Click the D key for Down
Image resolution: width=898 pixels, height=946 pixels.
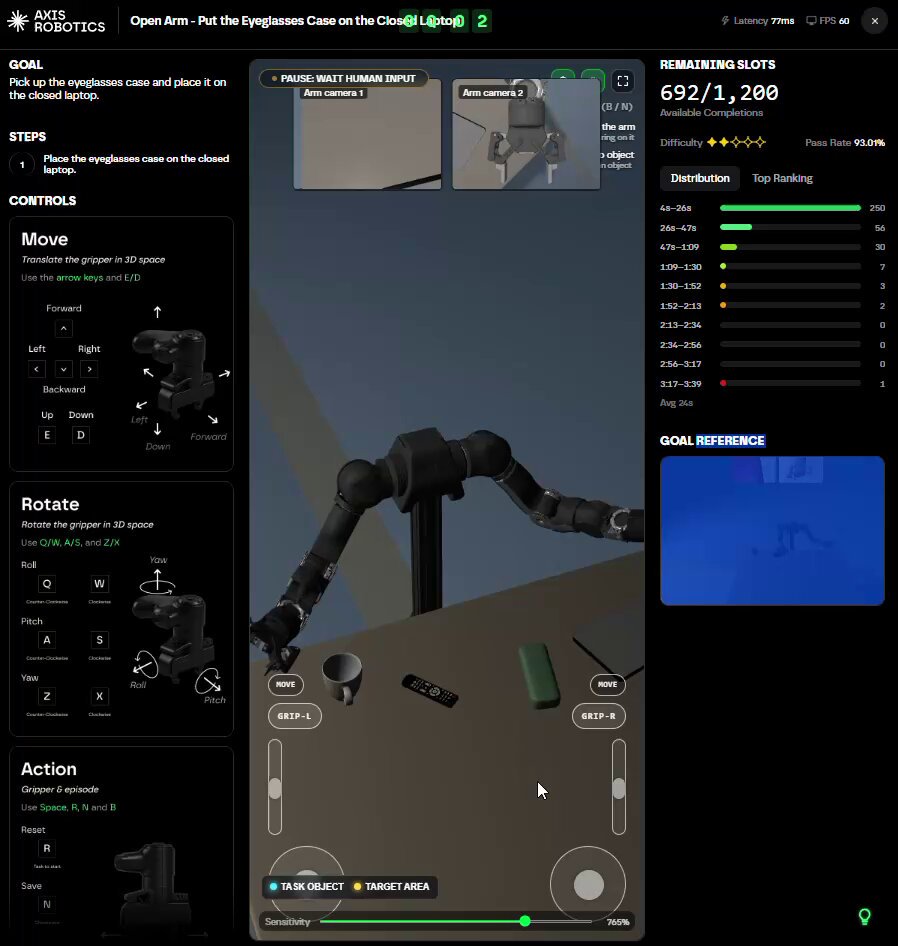click(81, 435)
